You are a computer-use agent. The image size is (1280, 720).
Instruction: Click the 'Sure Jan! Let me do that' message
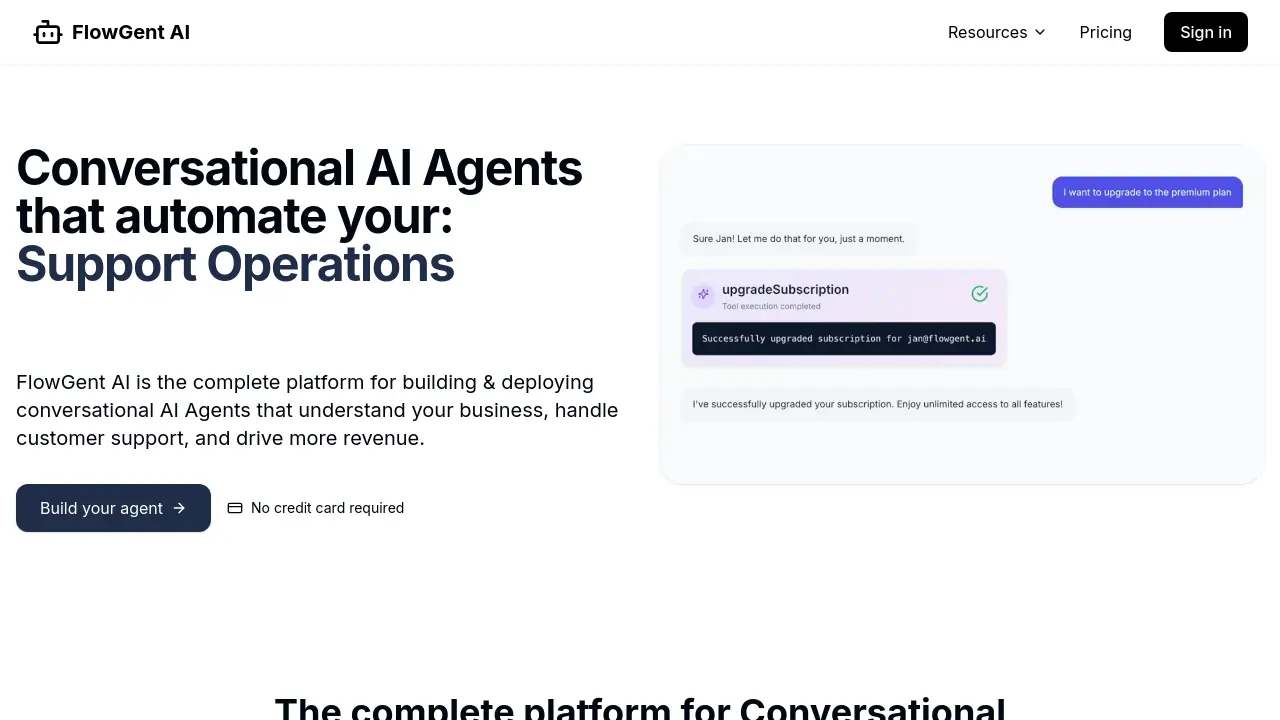[x=798, y=239]
